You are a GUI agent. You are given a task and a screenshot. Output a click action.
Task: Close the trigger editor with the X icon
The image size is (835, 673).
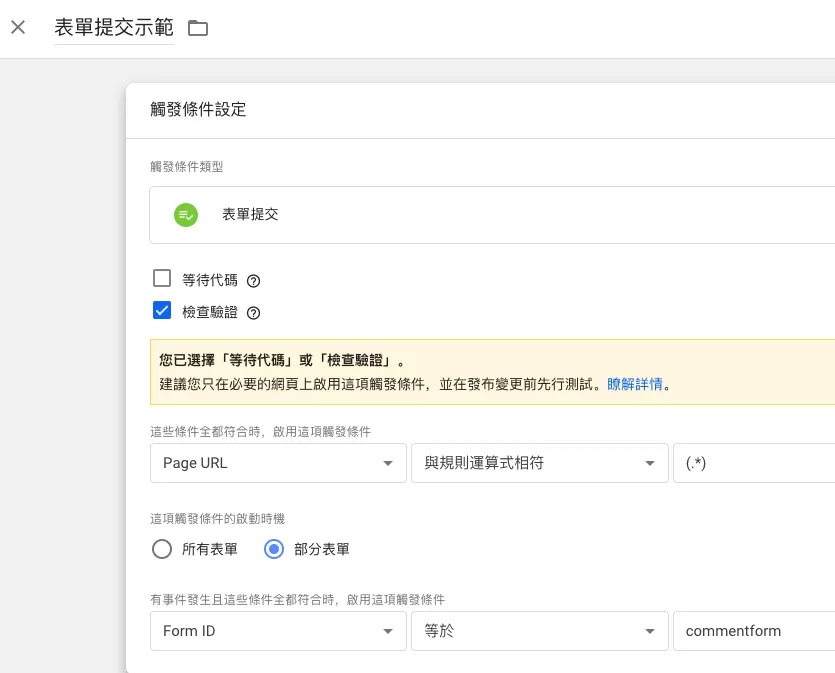pyautogui.click(x=18, y=27)
